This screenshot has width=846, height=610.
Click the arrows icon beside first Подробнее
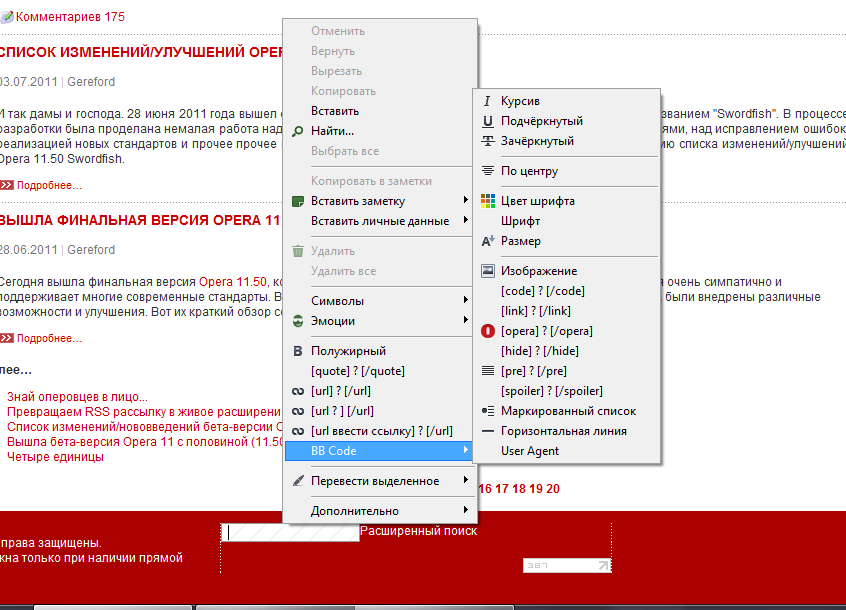(7, 185)
